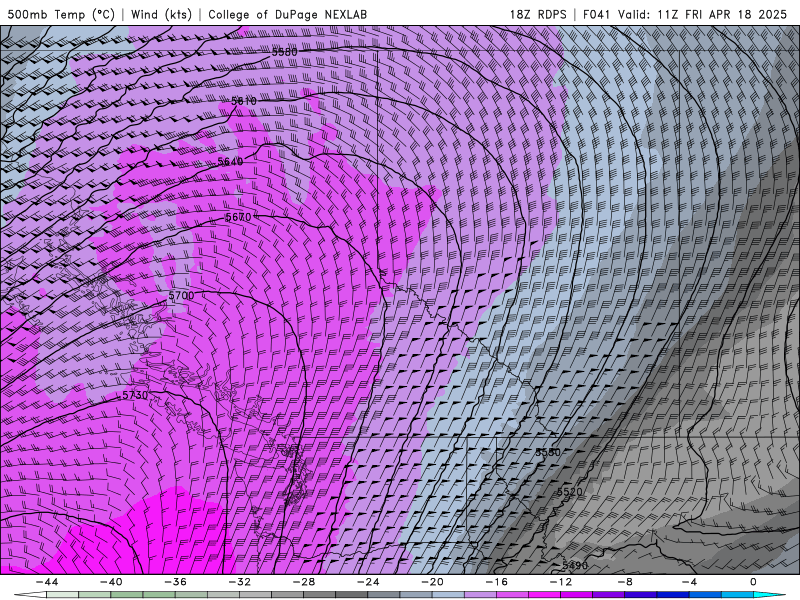Screen dimensions: 800x600
Task: Click the "Wind (kts)" header label
Action: point(161,14)
